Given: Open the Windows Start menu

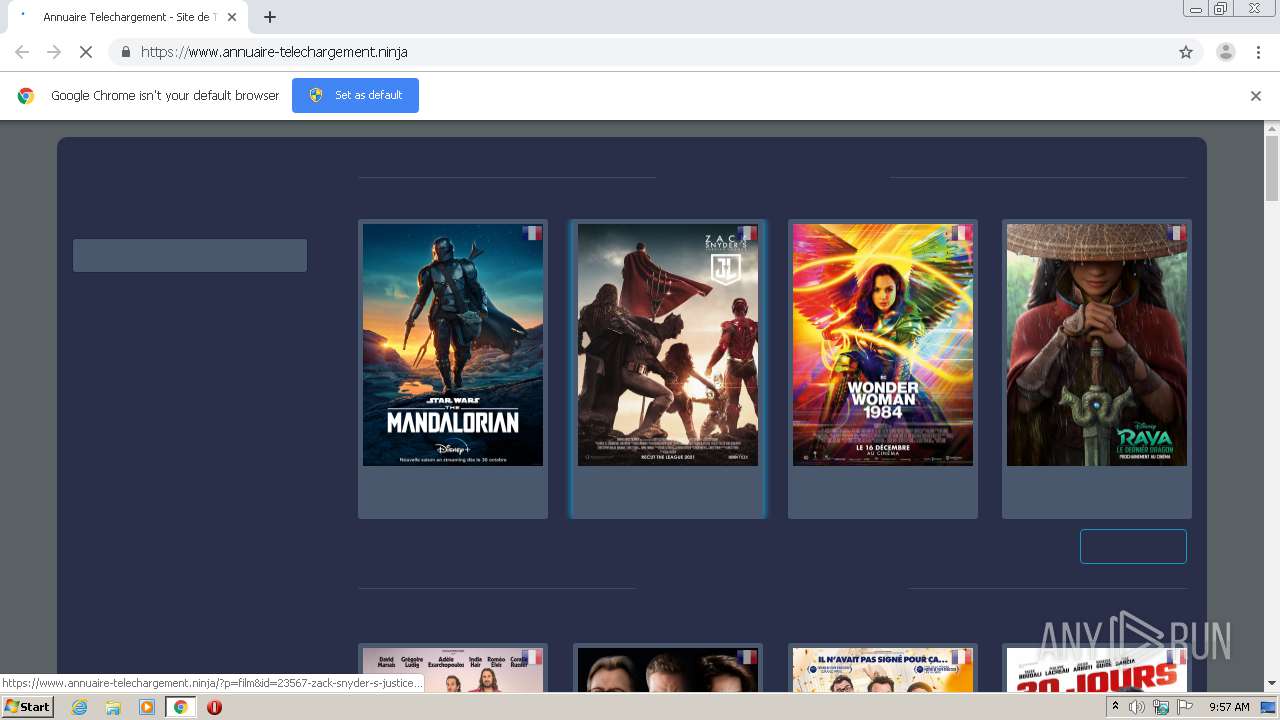Looking at the screenshot, I should coord(28,707).
